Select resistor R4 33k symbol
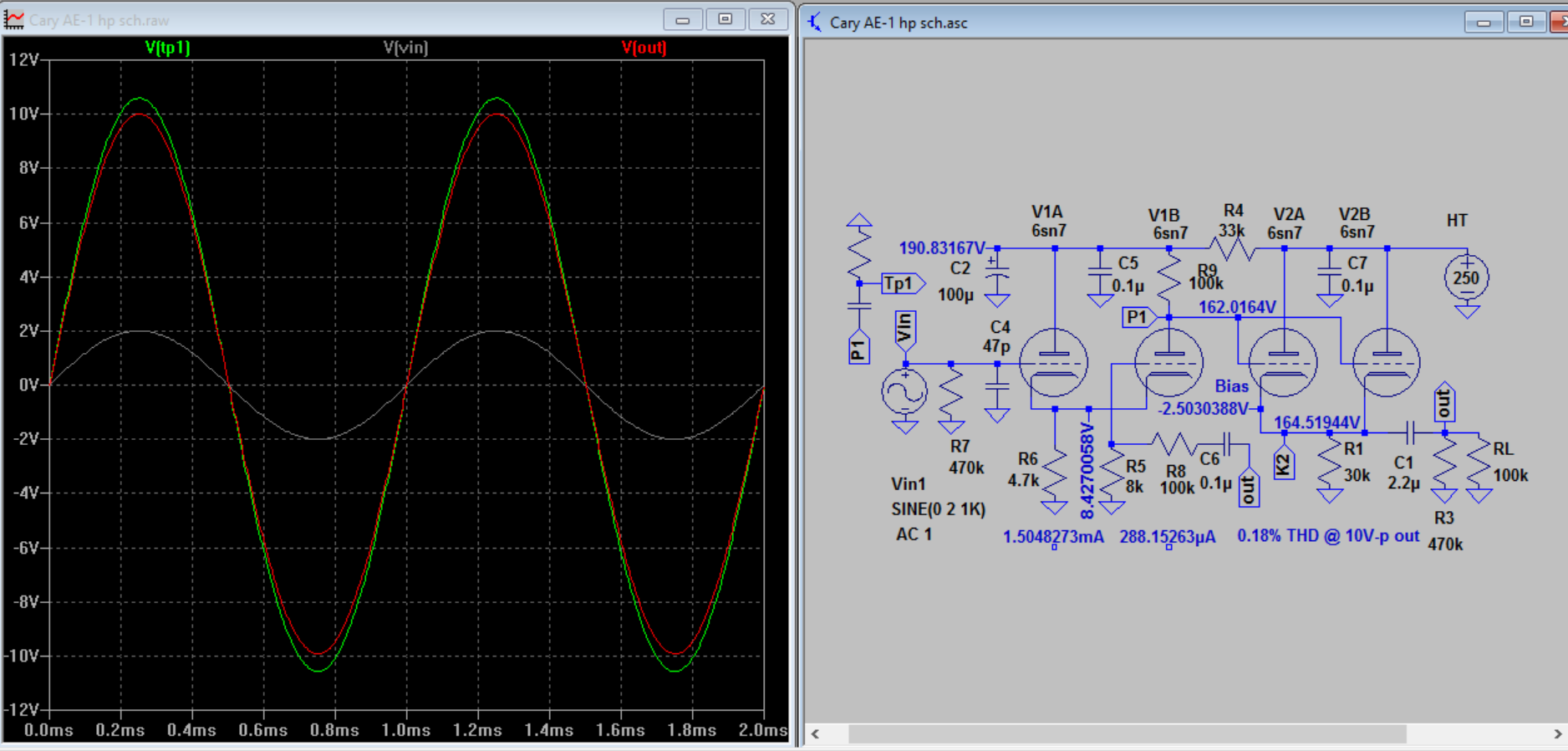 pyautogui.click(x=1232, y=248)
